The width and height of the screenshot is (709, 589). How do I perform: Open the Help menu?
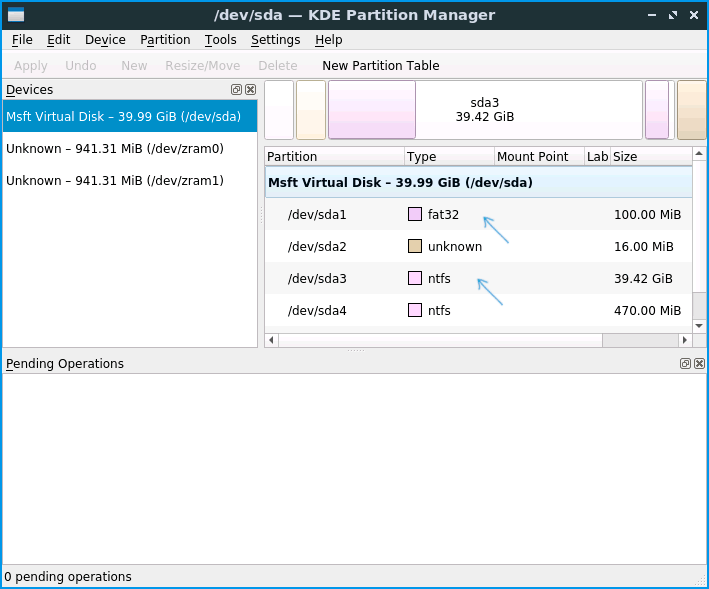[328, 40]
